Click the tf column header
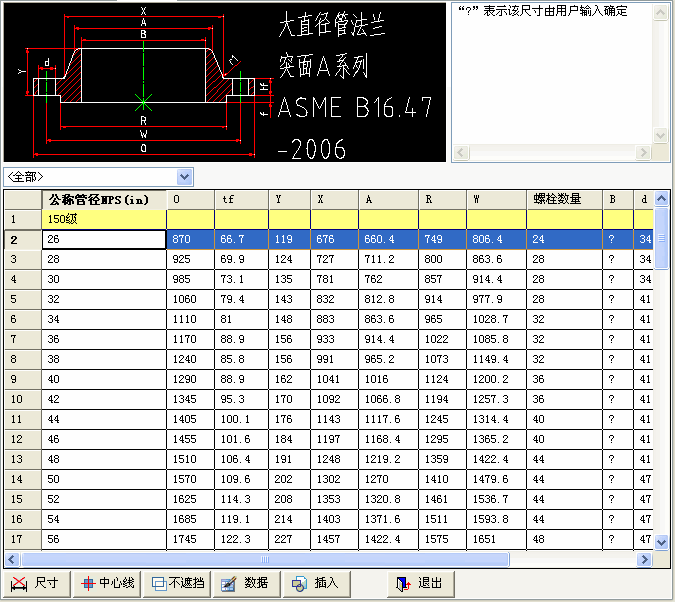Image resolution: width=675 pixels, height=602 pixels. point(241,199)
